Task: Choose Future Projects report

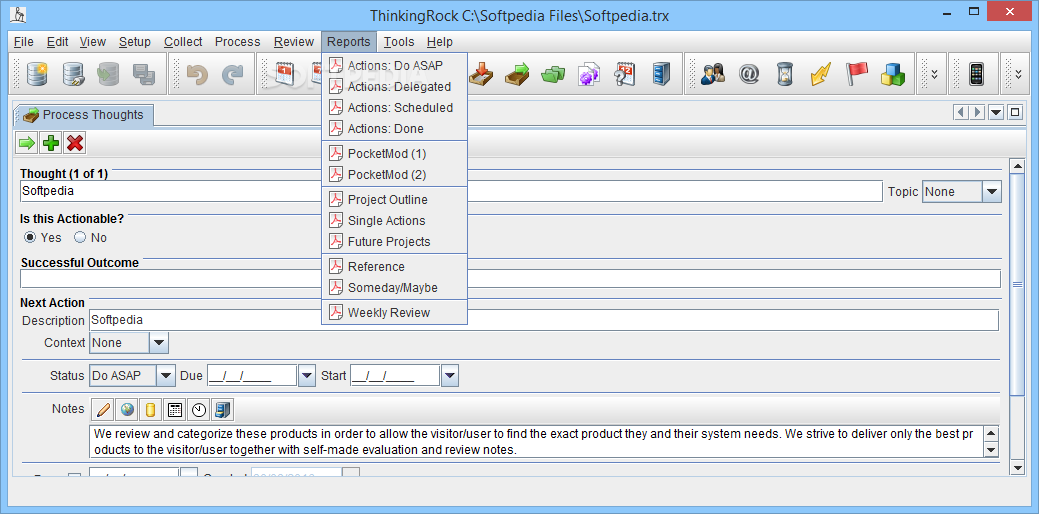Action: click(394, 242)
